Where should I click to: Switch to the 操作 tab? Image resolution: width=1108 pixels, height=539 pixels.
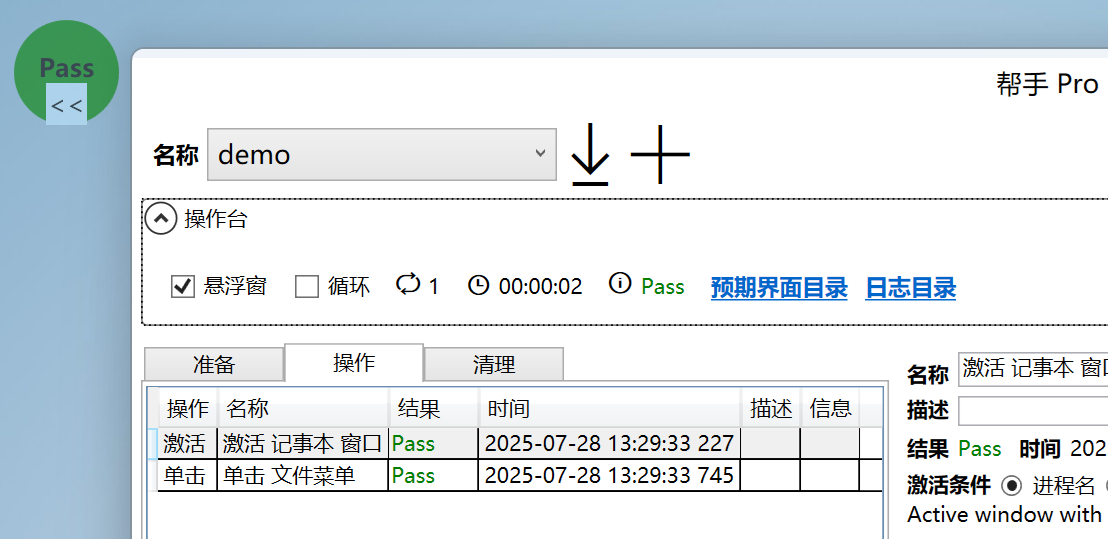[x=354, y=362]
